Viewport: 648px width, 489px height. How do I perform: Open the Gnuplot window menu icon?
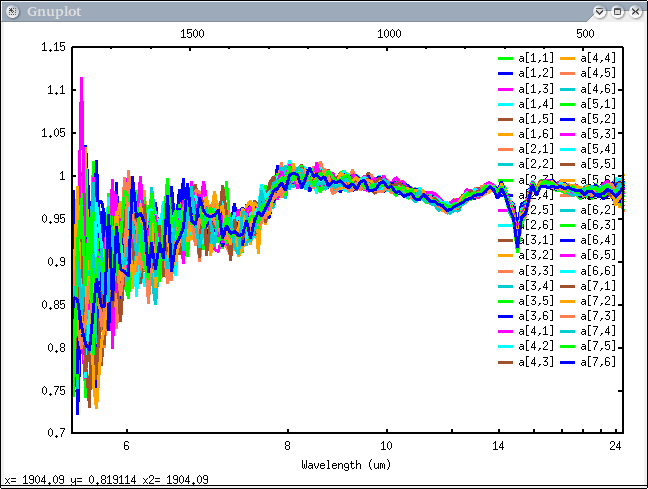12,12
